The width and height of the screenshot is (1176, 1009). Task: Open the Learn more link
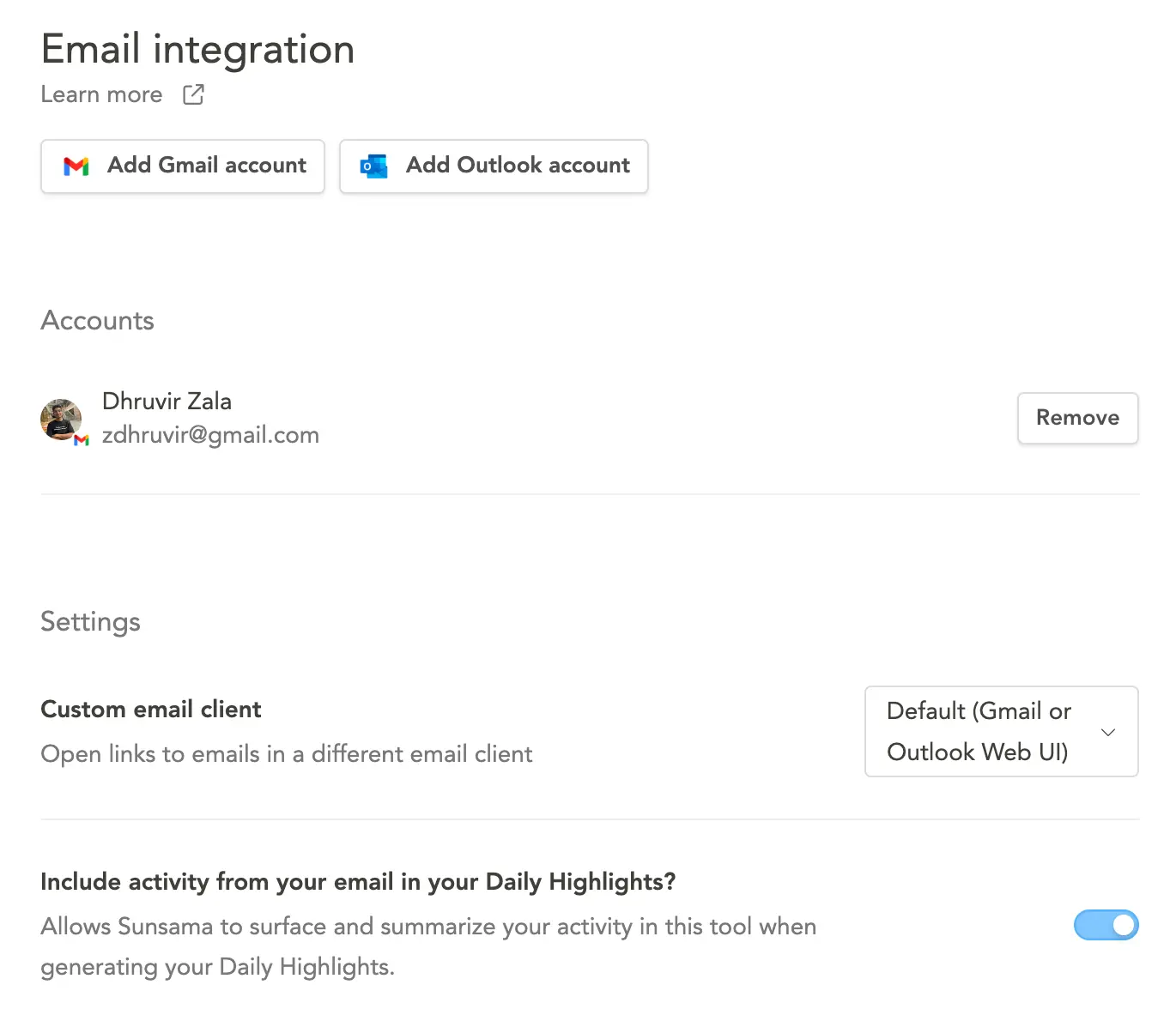pos(100,94)
